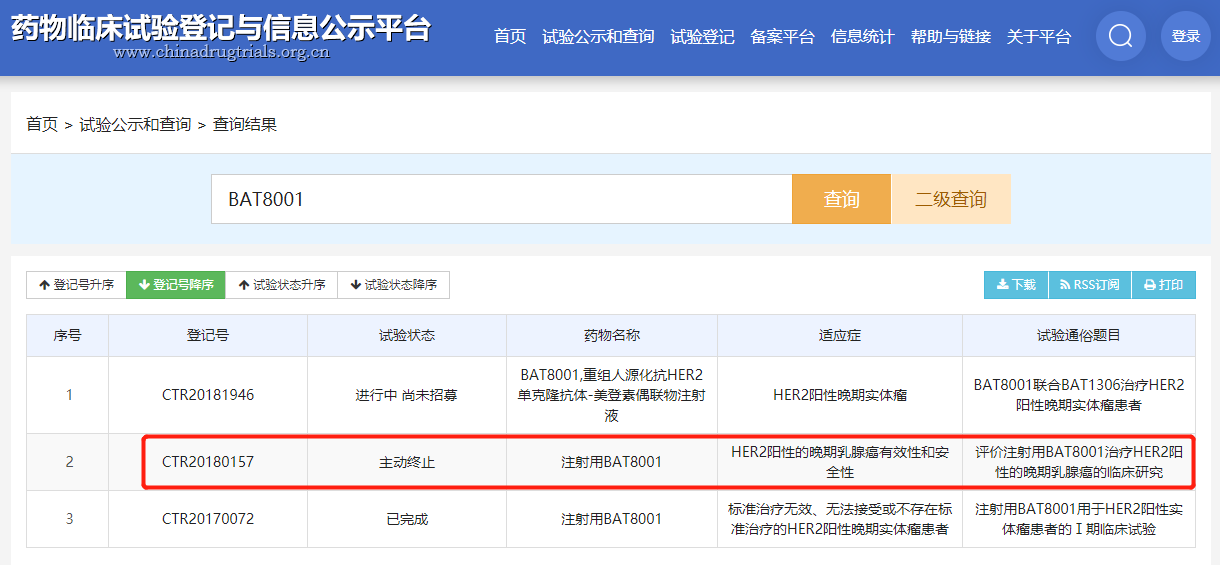
Task: Focus the BAT8001 search input field
Action: coord(502,199)
